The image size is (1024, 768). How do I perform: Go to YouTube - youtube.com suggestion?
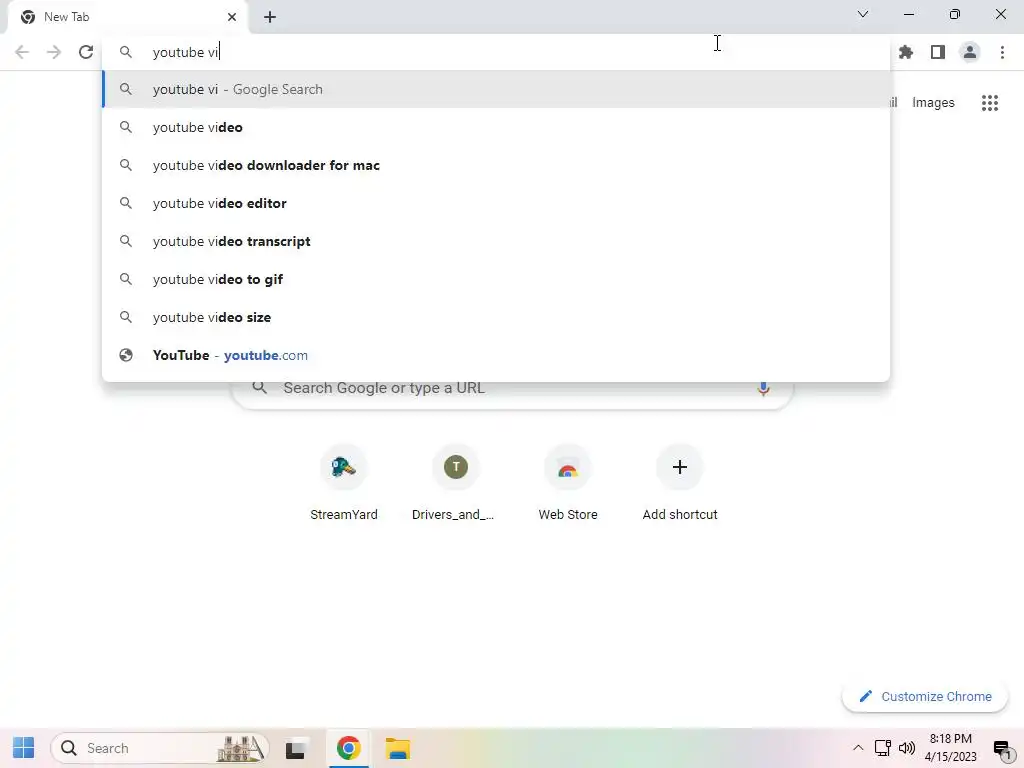(x=496, y=355)
